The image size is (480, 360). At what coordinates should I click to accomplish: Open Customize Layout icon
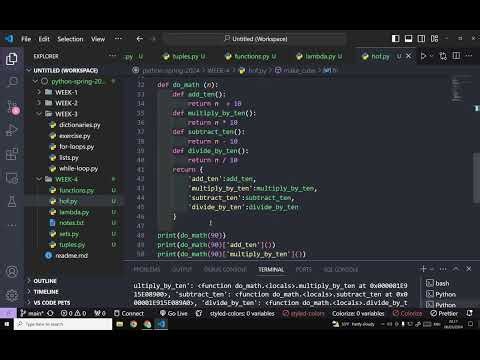tap(434, 39)
